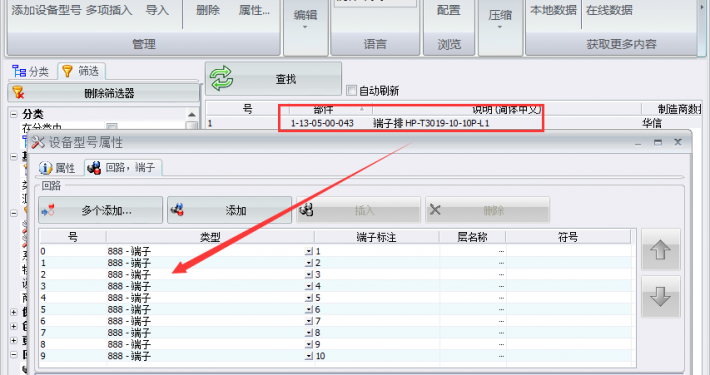
Task: Open the 层名称 ellipsis for circuit row 0
Action: pyautogui.click(x=501, y=251)
